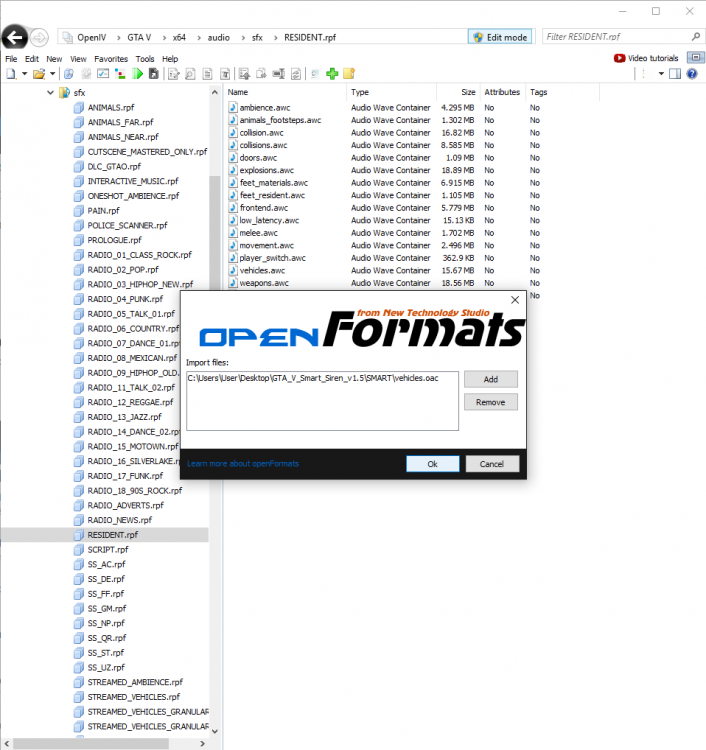Open the New menu
Image resolution: width=706 pixels, height=750 pixels.
coord(54,59)
